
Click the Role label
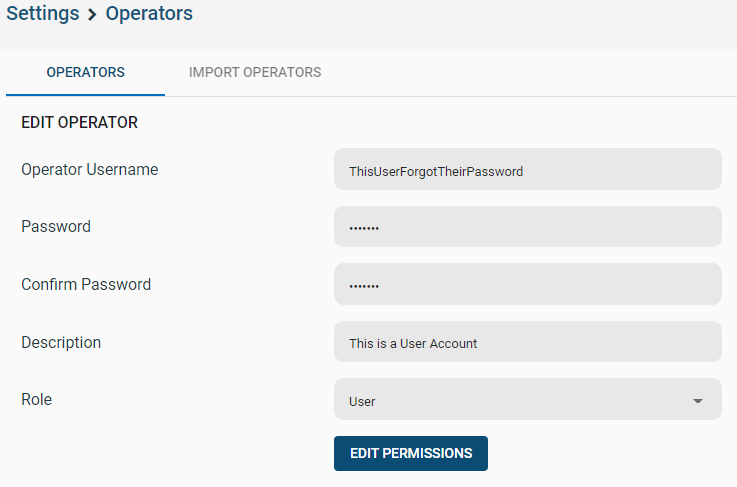[x=37, y=400]
